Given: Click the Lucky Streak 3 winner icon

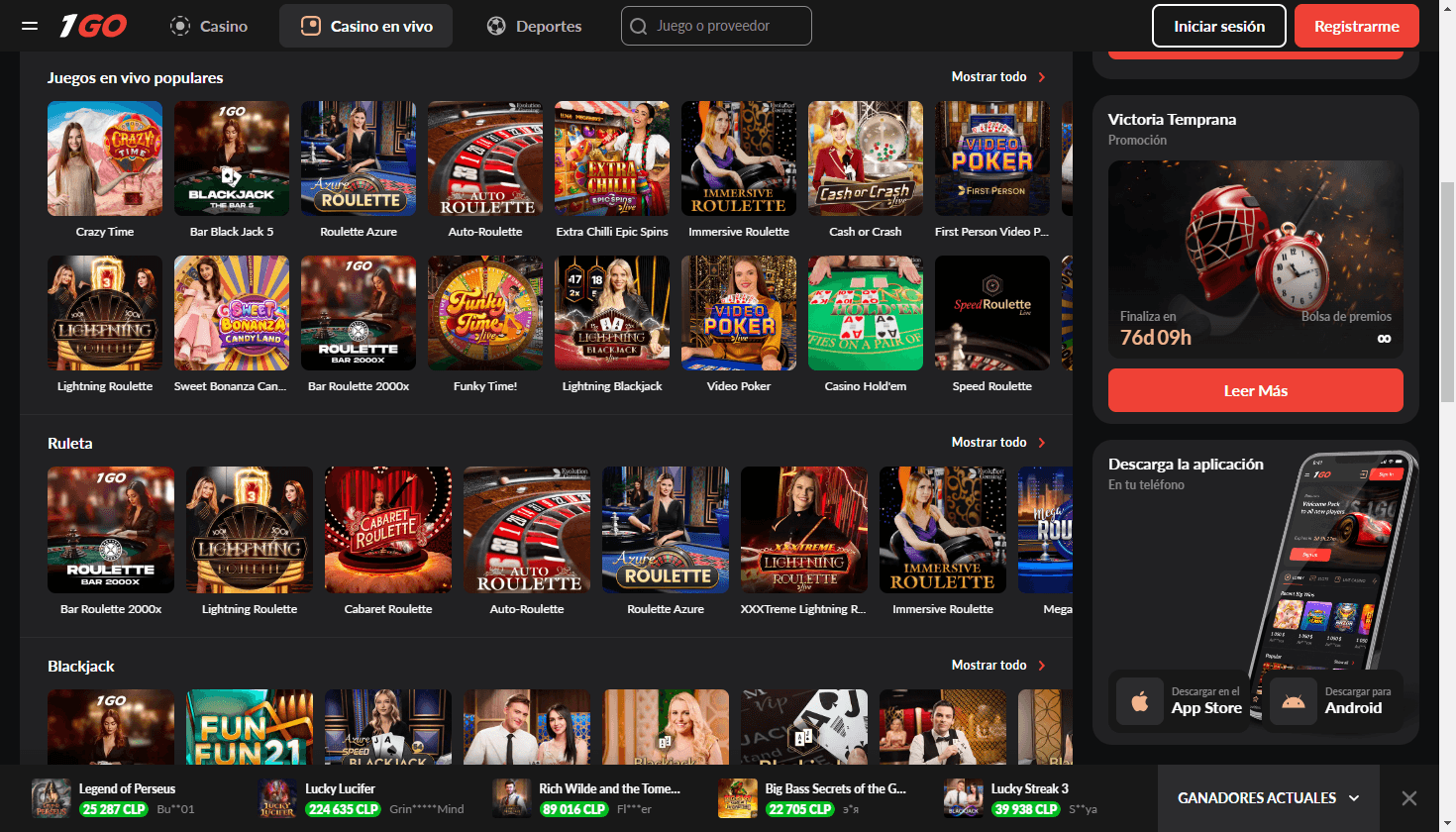Looking at the screenshot, I should (x=963, y=798).
